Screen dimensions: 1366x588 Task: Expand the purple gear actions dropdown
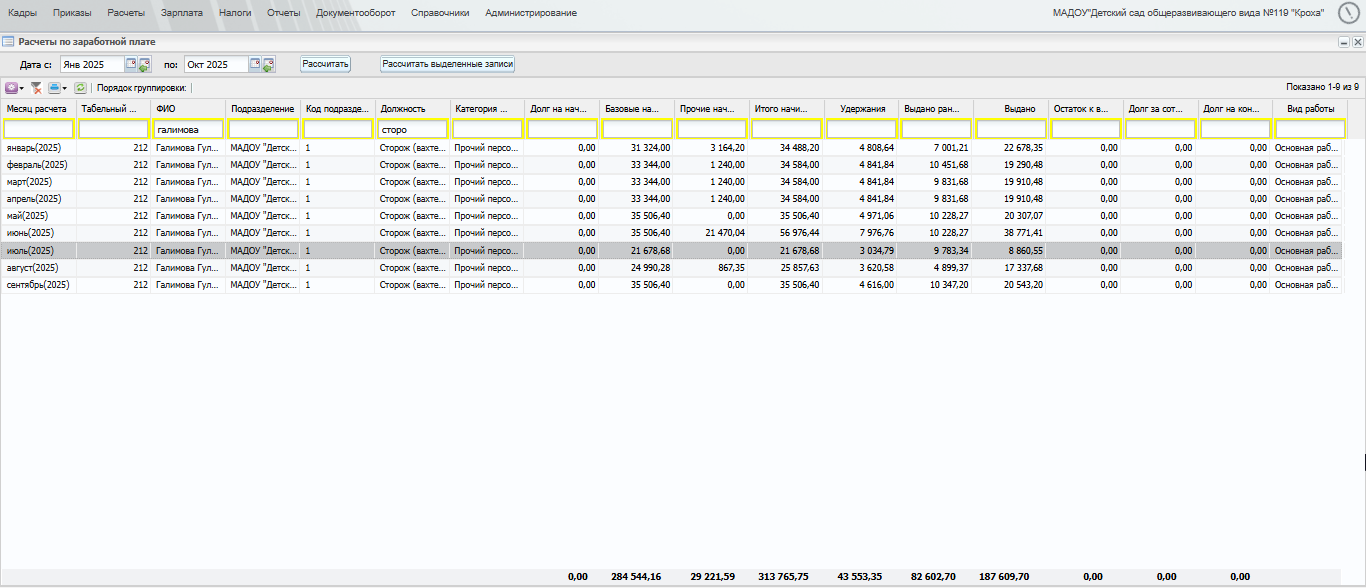tap(22, 88)
